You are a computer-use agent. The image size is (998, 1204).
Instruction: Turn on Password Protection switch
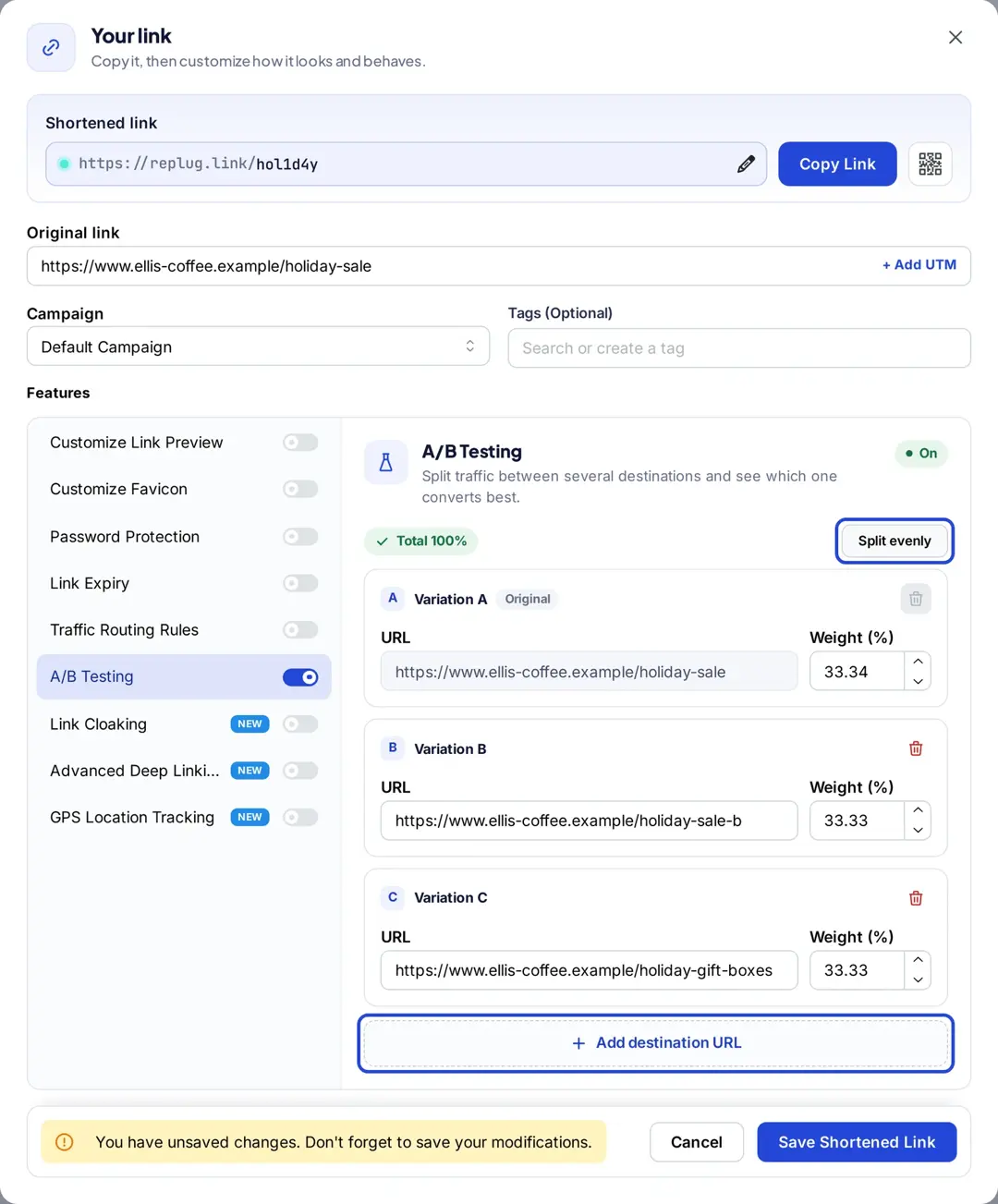[x=300, y=537]
